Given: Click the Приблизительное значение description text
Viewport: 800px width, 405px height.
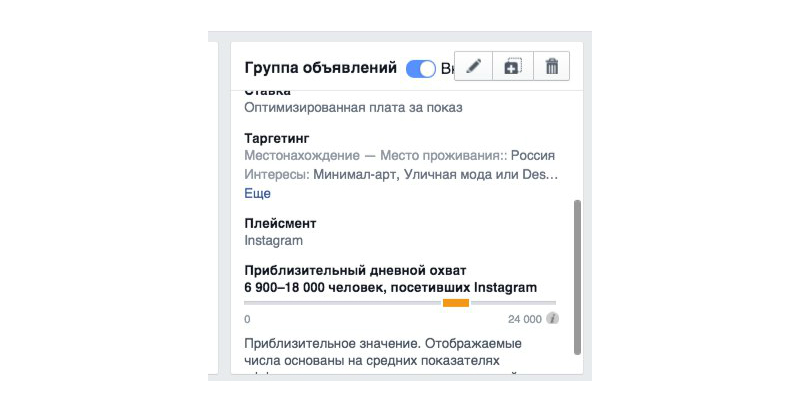Looking at the screenshot, I should tap(383, 352).
